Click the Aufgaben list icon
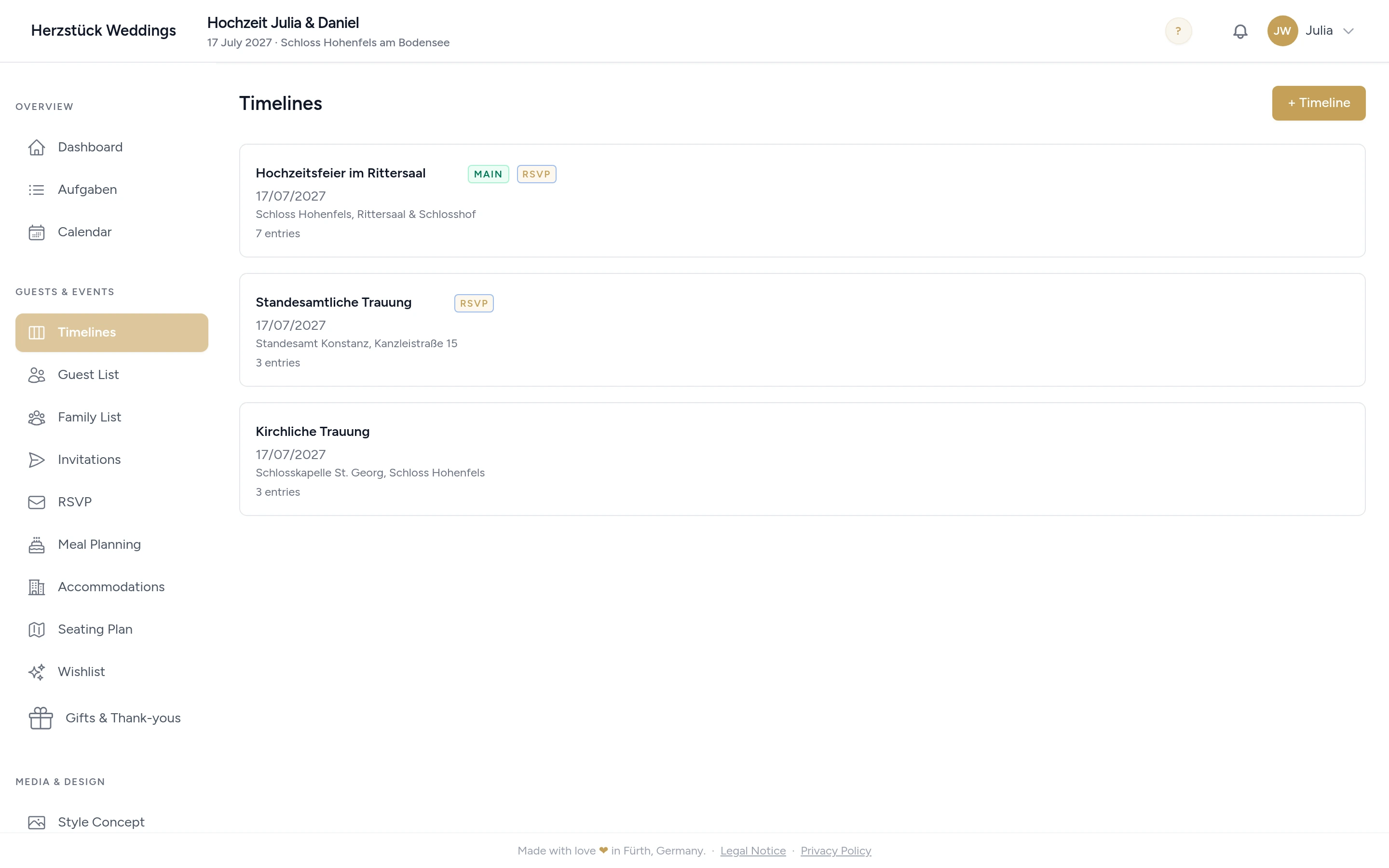1389x868 pixels. coord(37,190)
